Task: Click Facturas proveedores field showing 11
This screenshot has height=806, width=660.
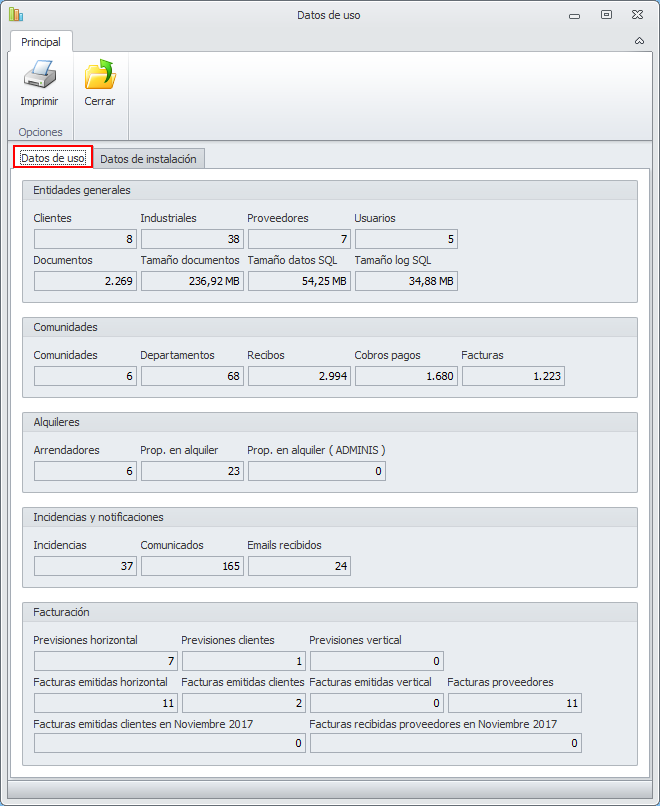Action: (x=515, y=703)
